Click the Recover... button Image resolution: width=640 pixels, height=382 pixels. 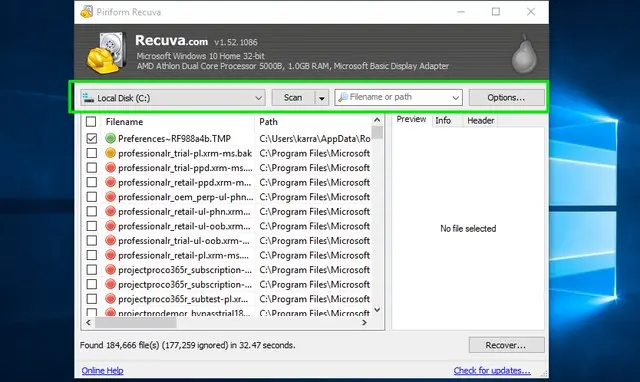[x=506, y=345]
